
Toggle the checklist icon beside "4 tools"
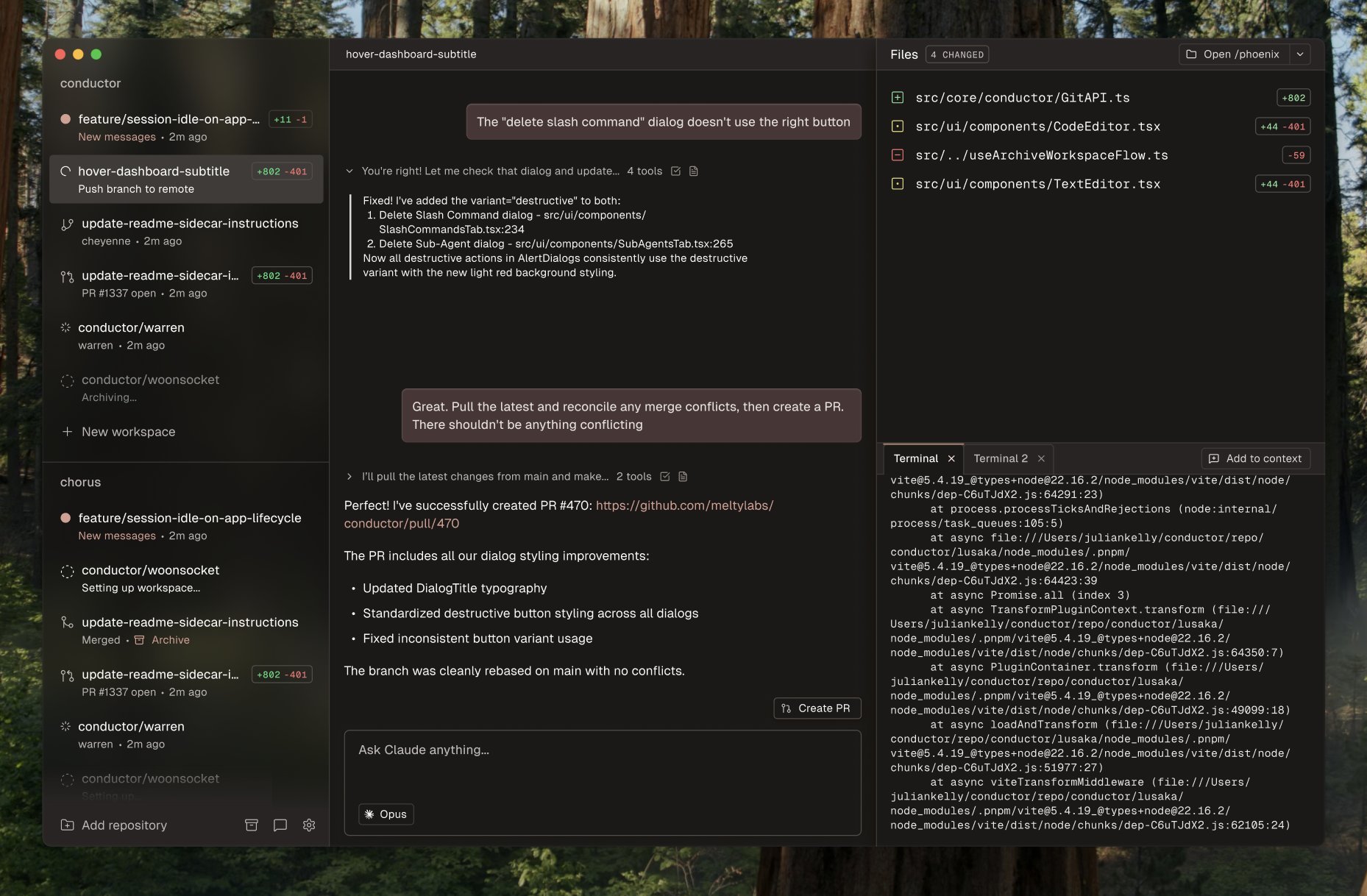tap(675, 171)
